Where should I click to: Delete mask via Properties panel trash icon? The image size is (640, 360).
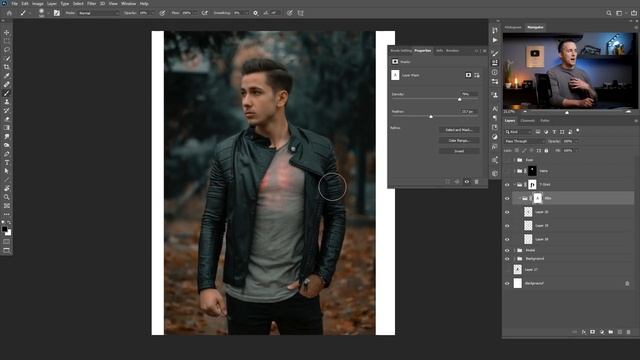(476, 182)
